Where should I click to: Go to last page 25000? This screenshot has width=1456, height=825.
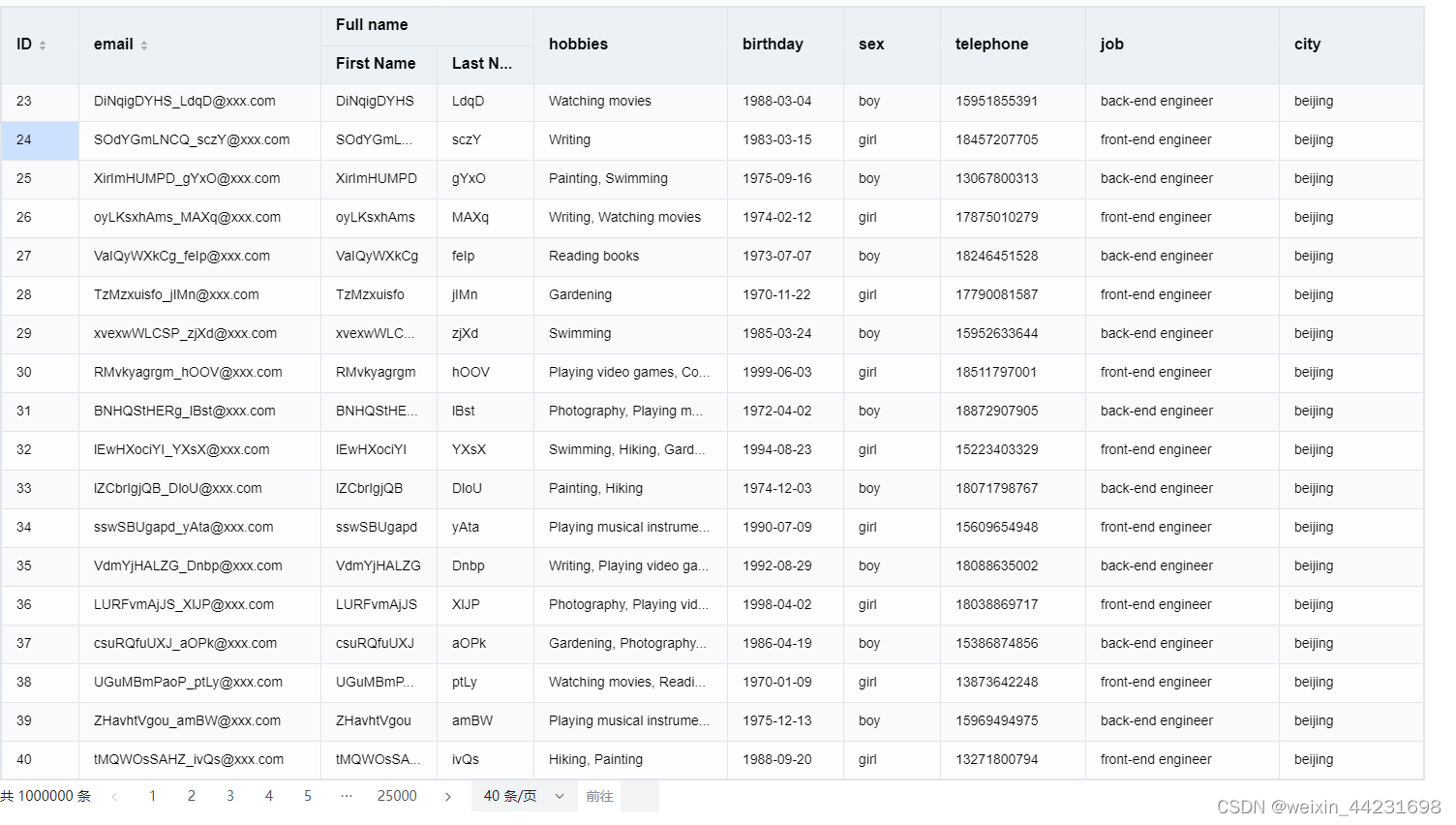[x=397, y=796]
